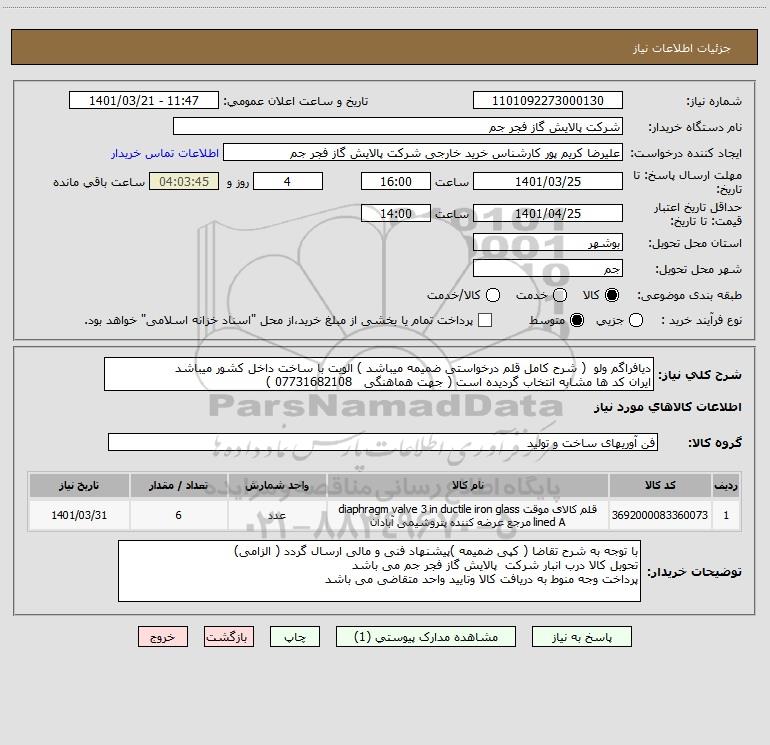Choose the جزیی purchase type radio
The width and height of the screenshot is (770, 745).
(x=636, y=320)
